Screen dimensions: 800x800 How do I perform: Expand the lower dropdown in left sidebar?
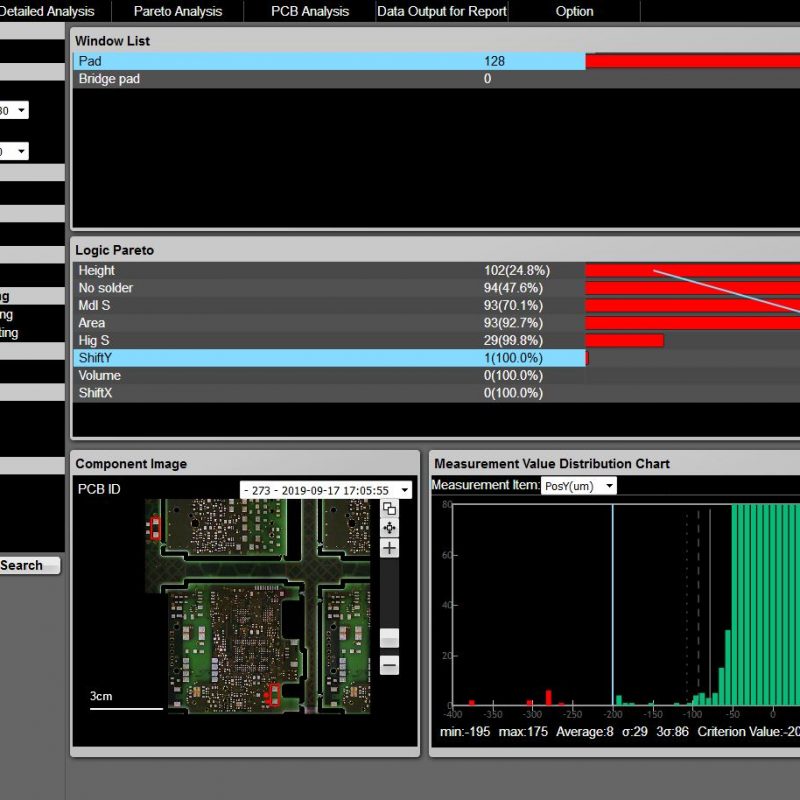coord(21,151)
